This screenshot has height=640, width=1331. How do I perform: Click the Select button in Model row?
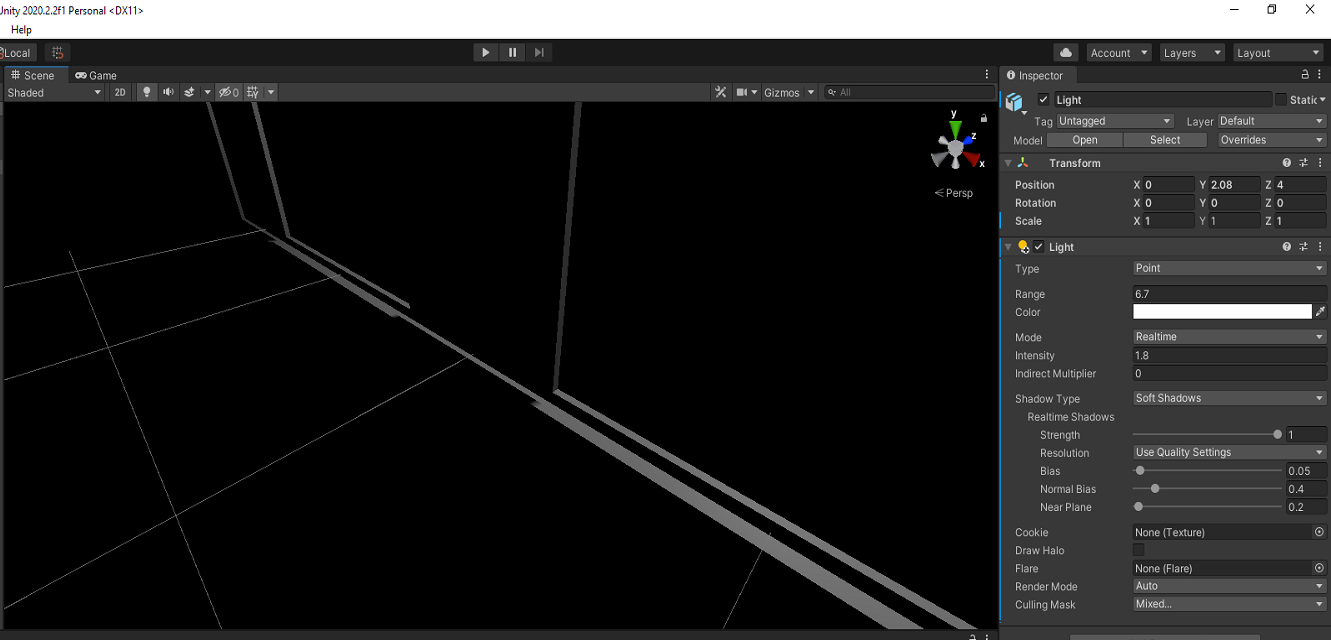(1164, 139)
